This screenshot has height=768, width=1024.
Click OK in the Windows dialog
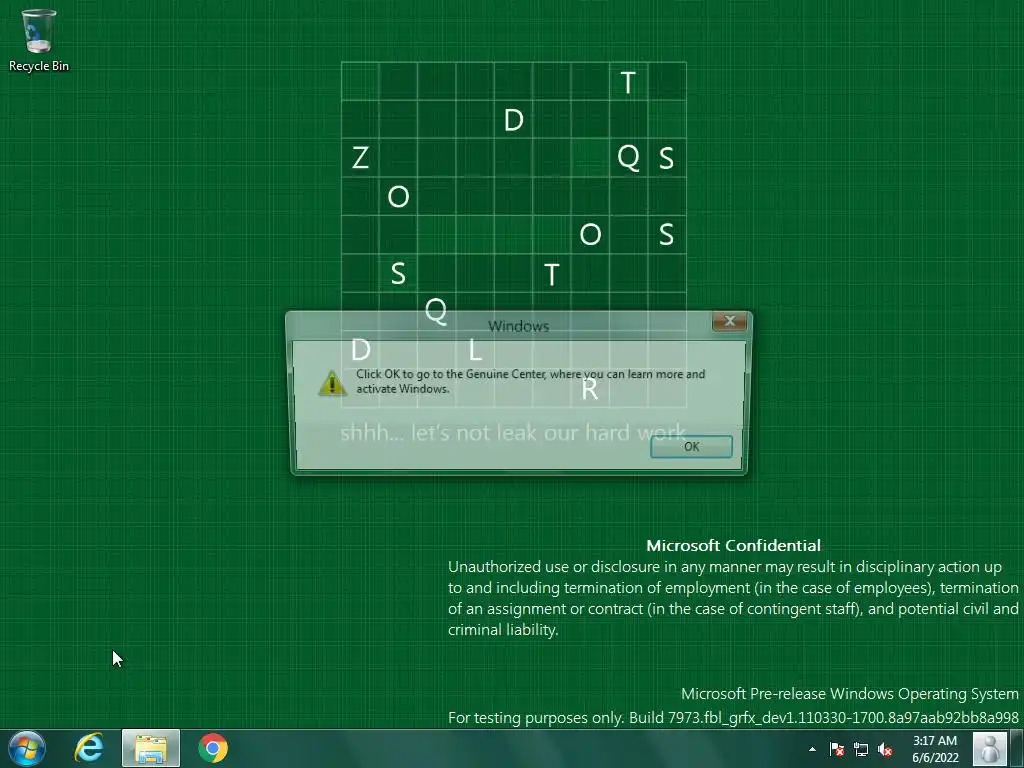click(x=691, y=447)
